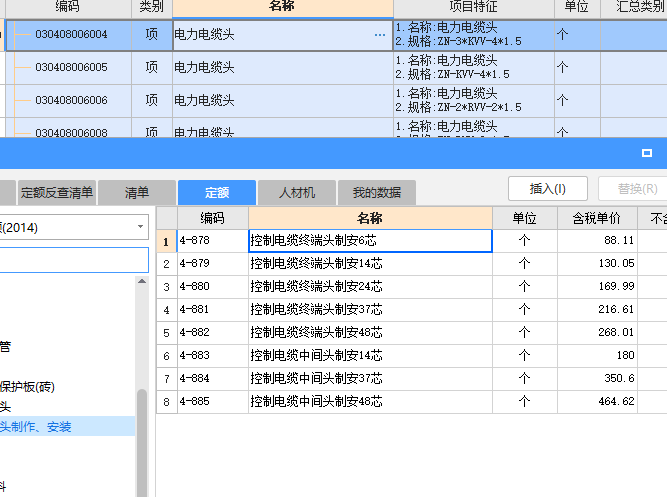Click the feature cell with ZN-2*RVV-2*1.5

[x=474, y=100]
